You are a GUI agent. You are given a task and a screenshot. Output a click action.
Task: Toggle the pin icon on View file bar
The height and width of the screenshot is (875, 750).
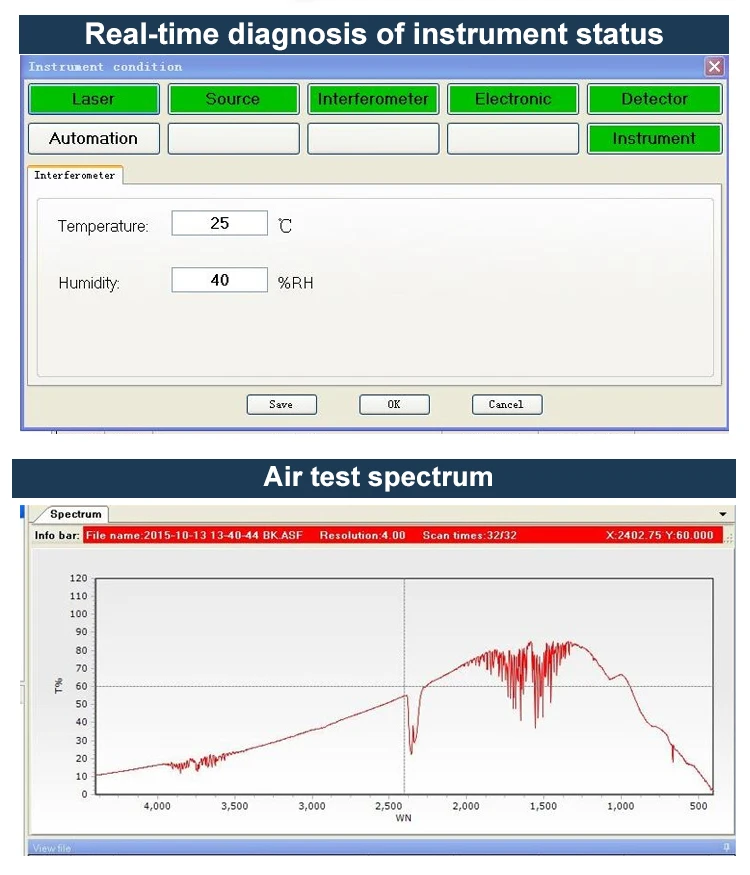(726, 848)
